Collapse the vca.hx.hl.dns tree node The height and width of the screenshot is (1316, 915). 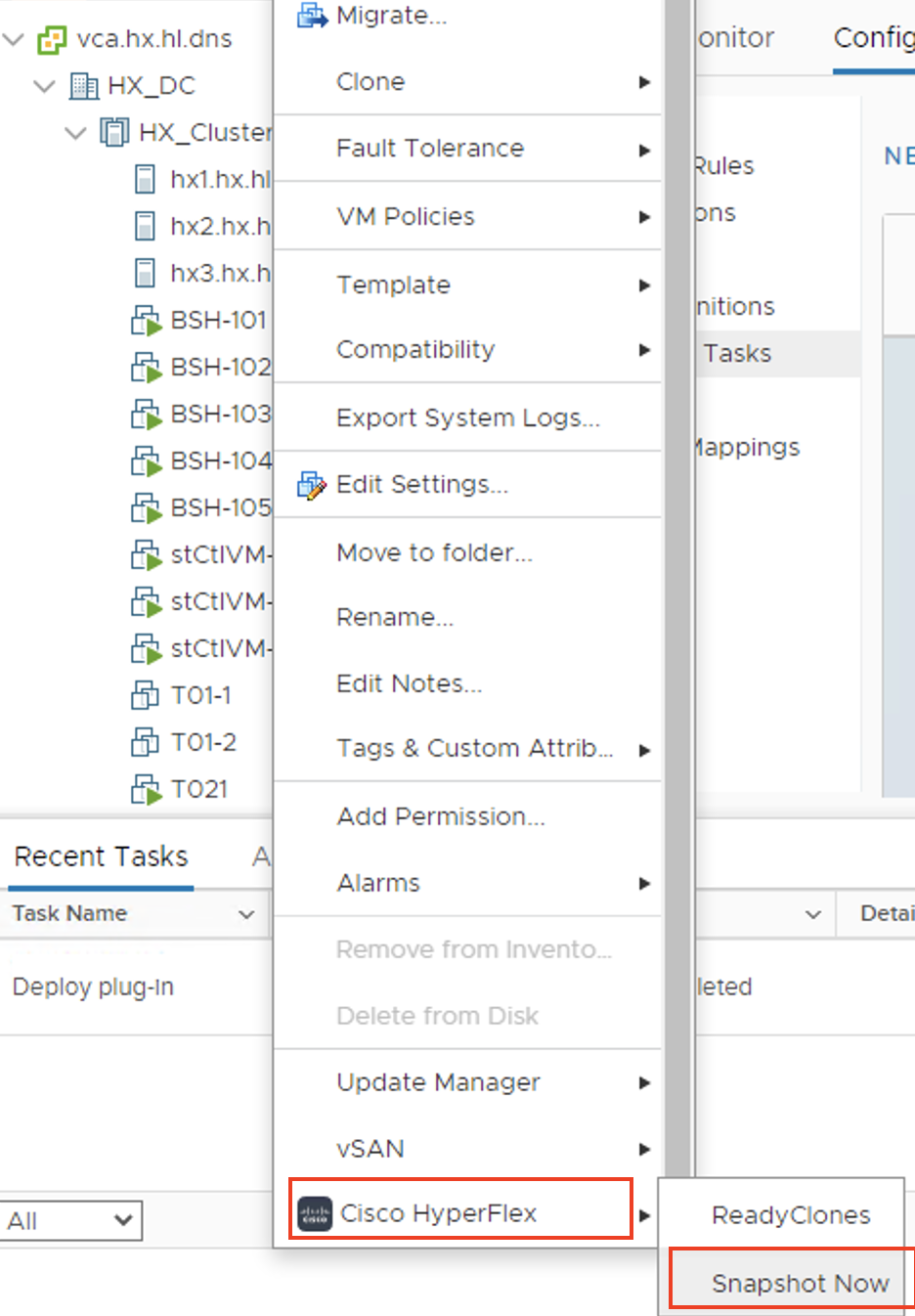coord(14,39)
